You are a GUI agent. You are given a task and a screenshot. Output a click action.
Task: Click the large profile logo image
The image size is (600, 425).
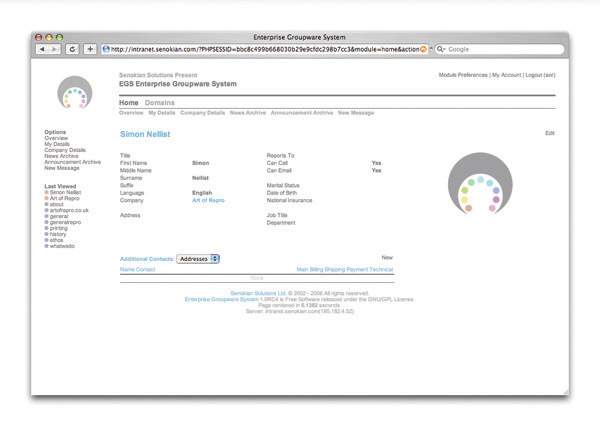[480, 183]
